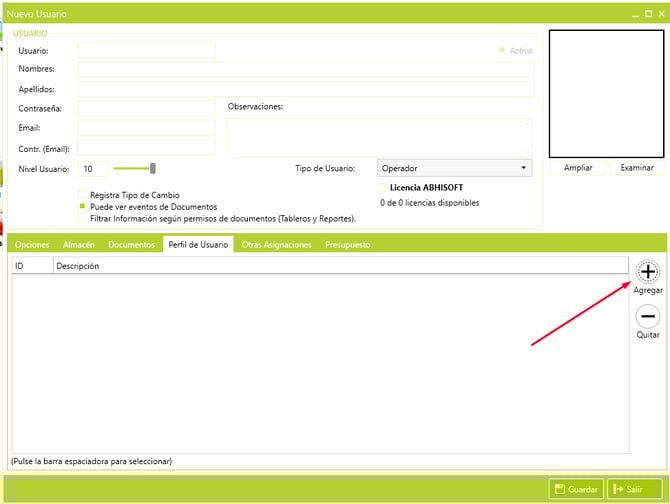Viewport: 670px width, 504px height.
Task: Click the Examinar button
Action: (x=636, y=168)
